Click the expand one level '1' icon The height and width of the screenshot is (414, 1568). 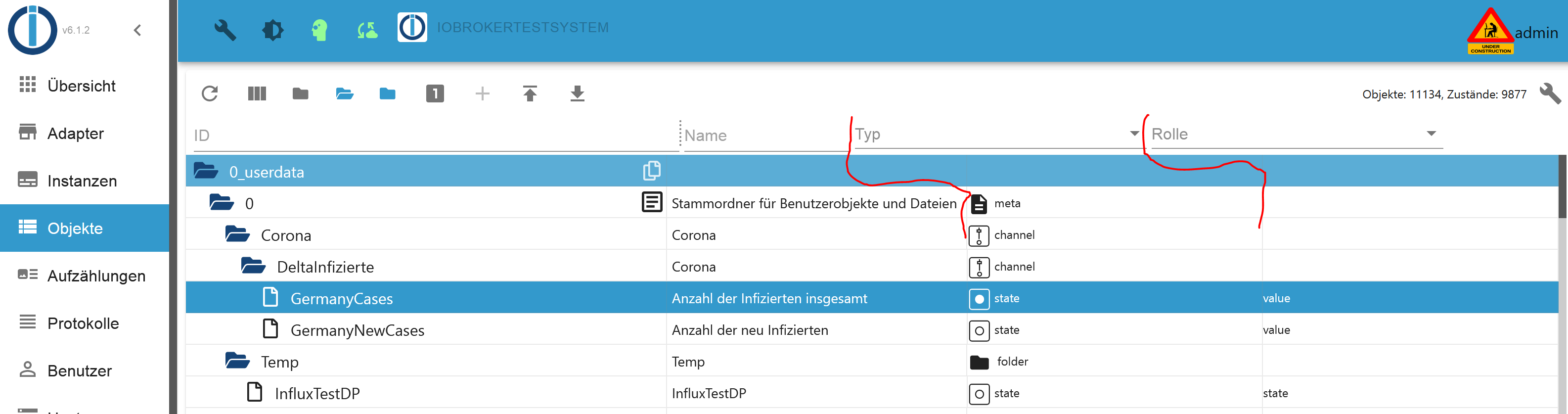[x=435, y=94]
